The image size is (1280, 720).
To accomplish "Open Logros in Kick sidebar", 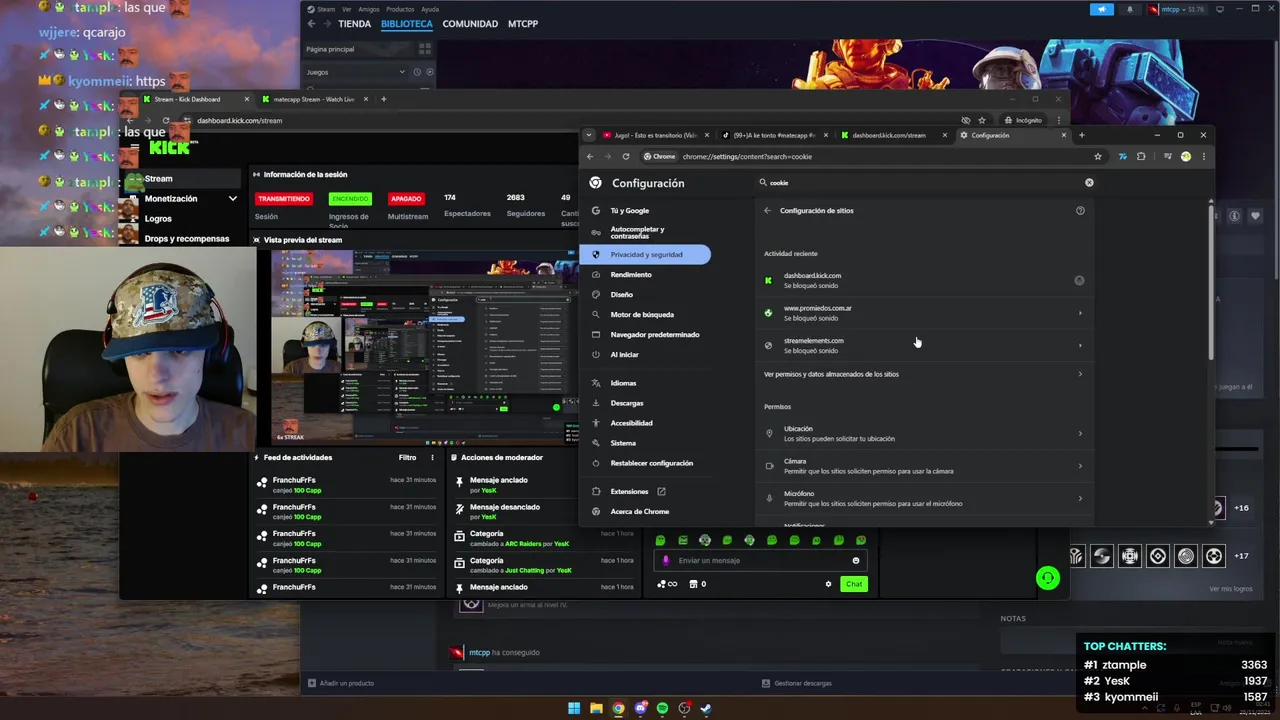I will 158,219.
